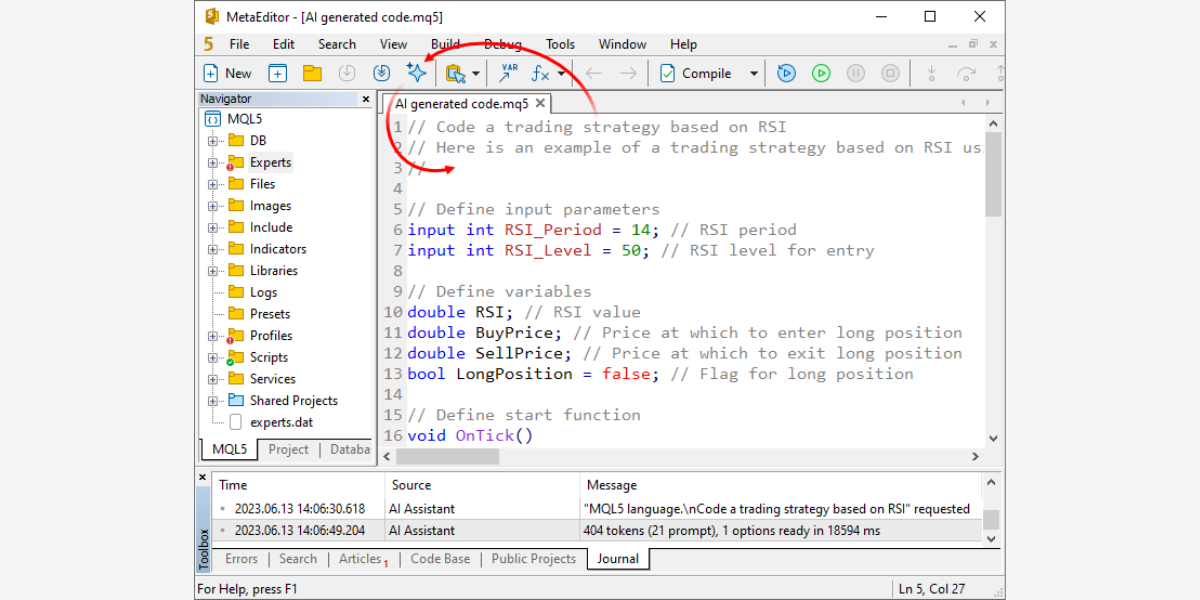
Task: Expand the Include folder node
Action: [212, 228]
